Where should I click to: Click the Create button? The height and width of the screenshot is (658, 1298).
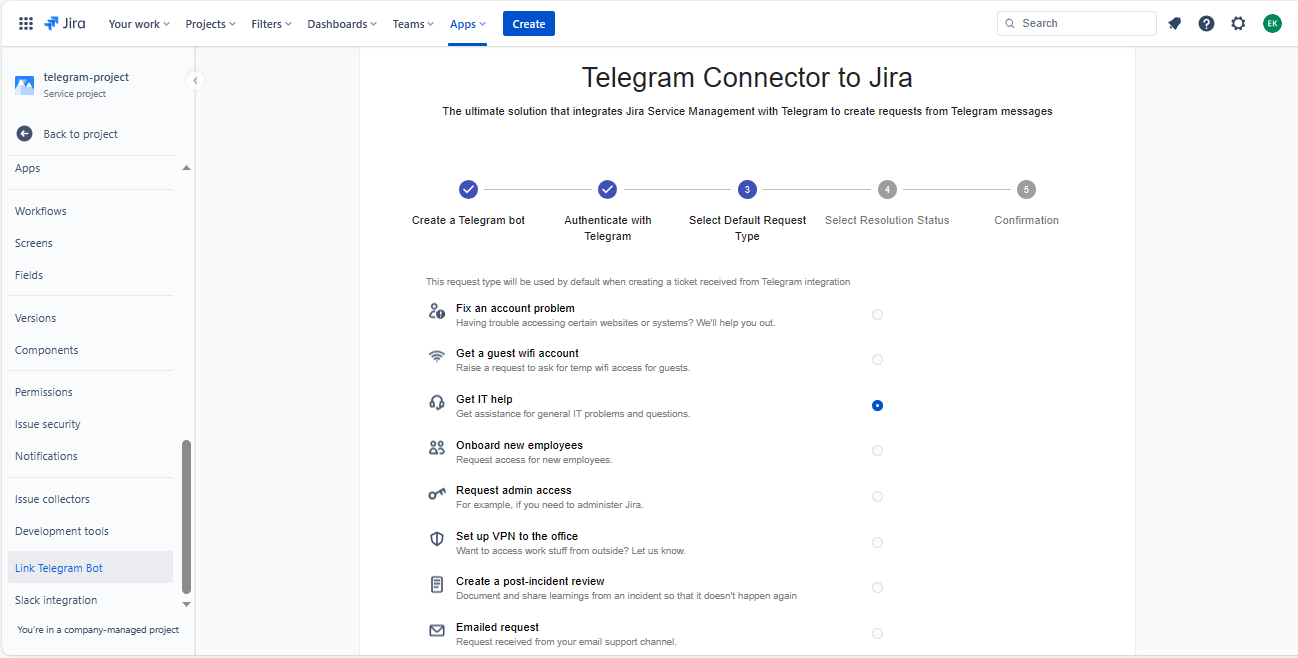[x=528, y=24]
